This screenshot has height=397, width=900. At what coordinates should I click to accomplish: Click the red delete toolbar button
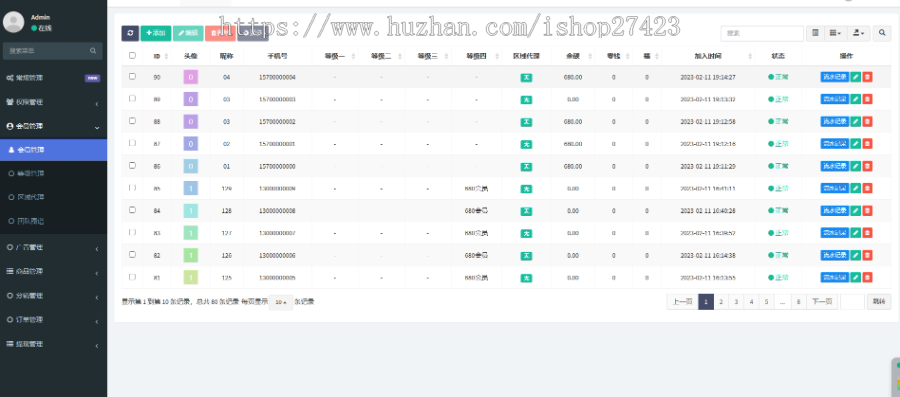(x=220, y=33)
